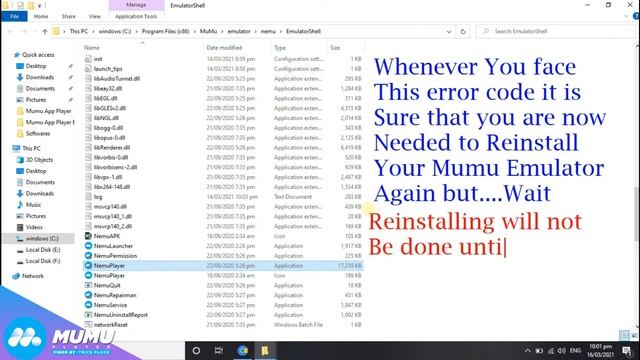Select the NemuService application icon

pyautogui.click(x=88, y=305)
